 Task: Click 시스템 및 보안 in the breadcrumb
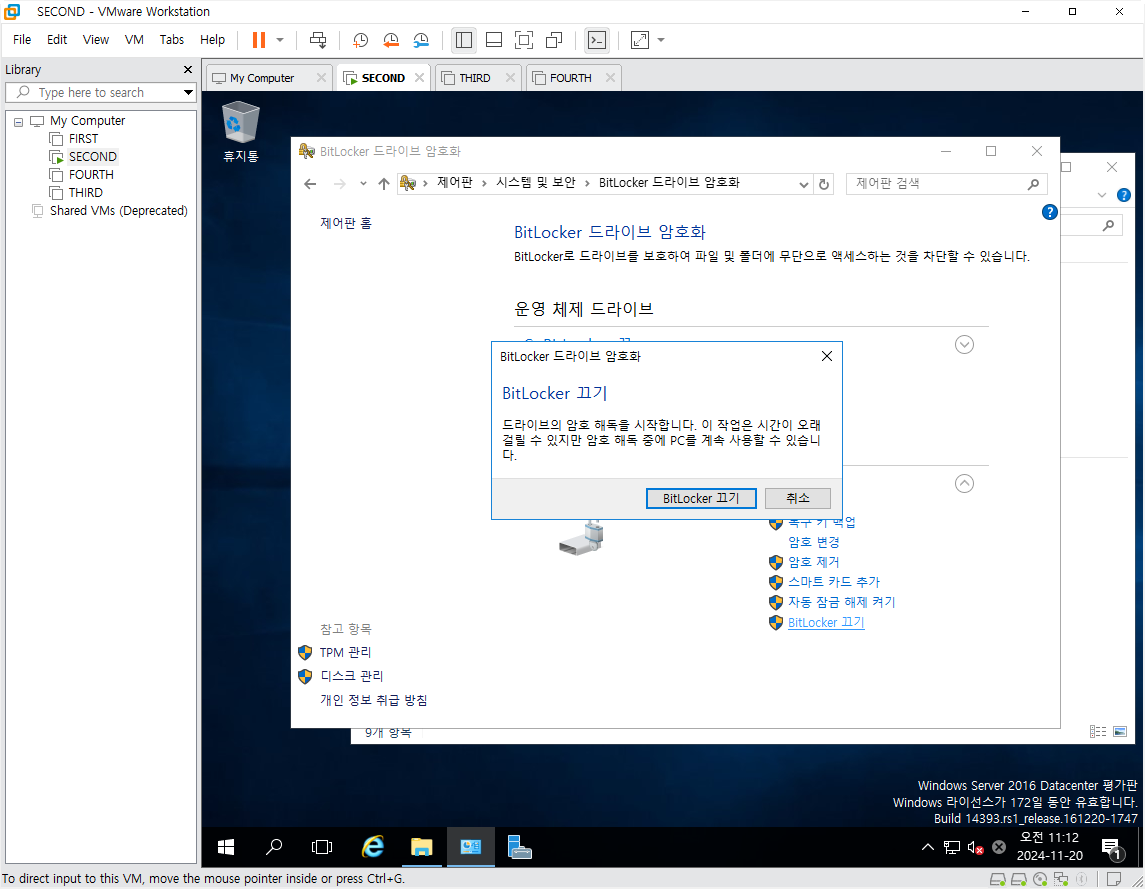click(x=536, y=183)
